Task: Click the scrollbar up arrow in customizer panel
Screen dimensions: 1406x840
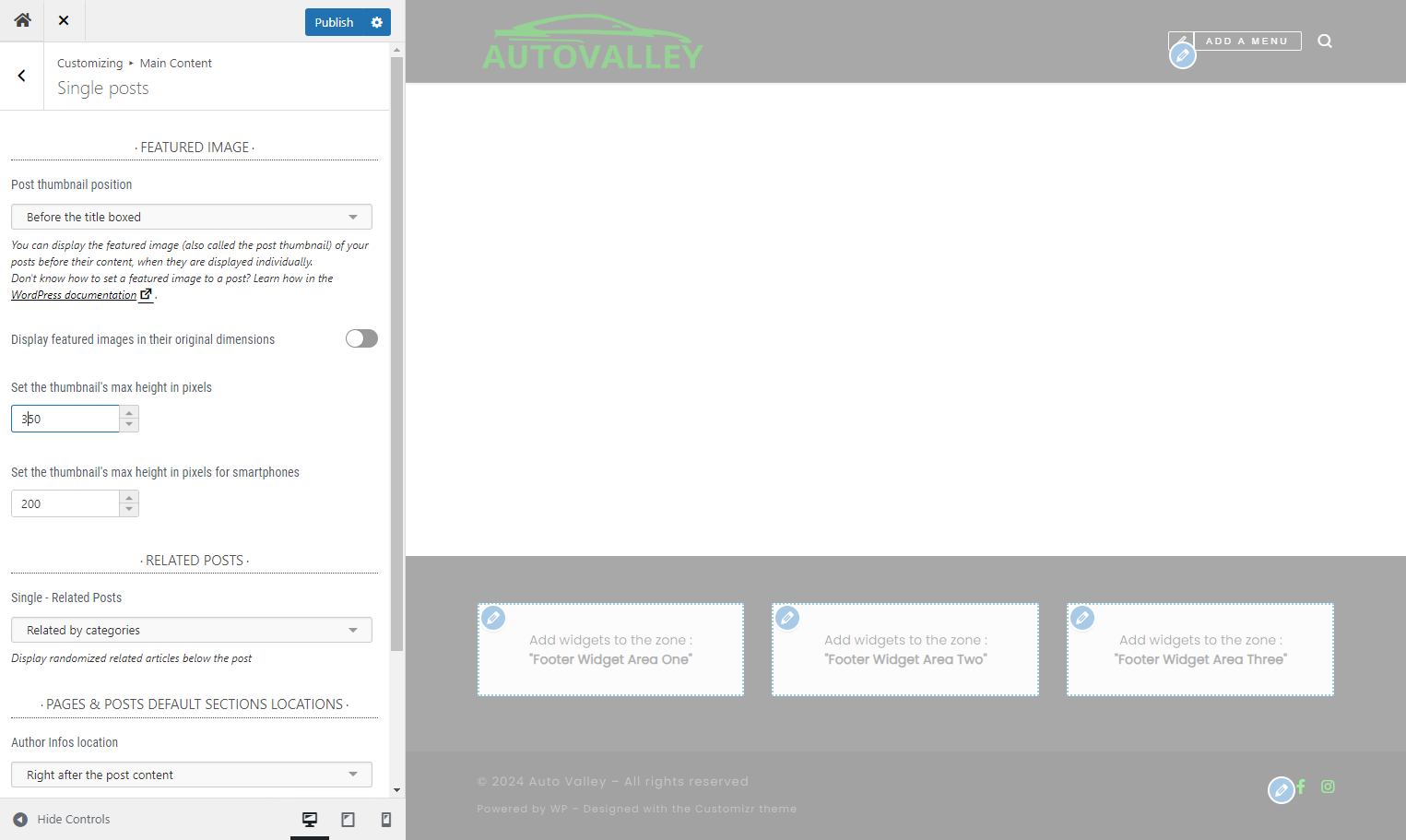Action: coord(396,50)
